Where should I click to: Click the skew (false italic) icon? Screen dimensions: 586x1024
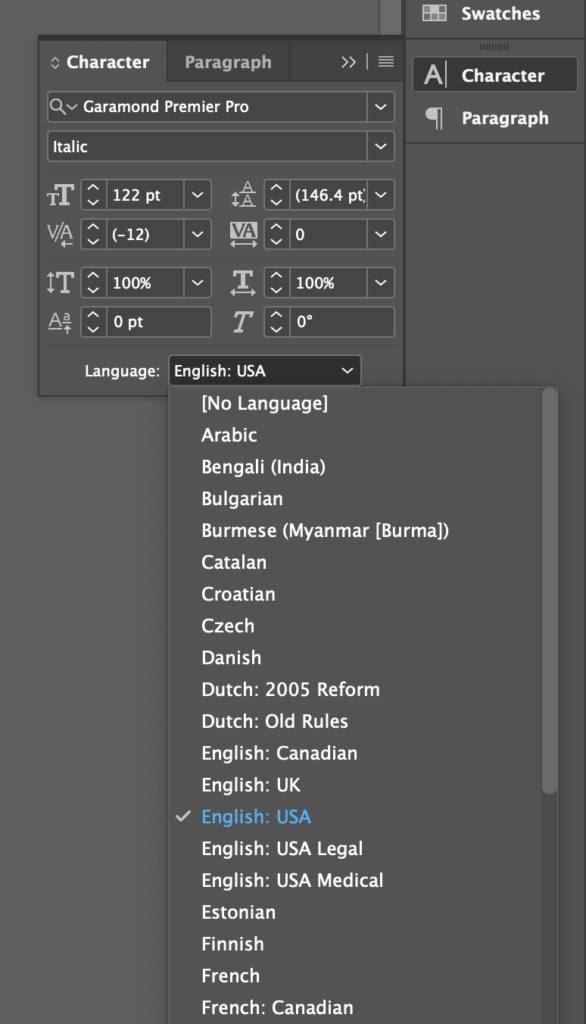coord(243,322)
